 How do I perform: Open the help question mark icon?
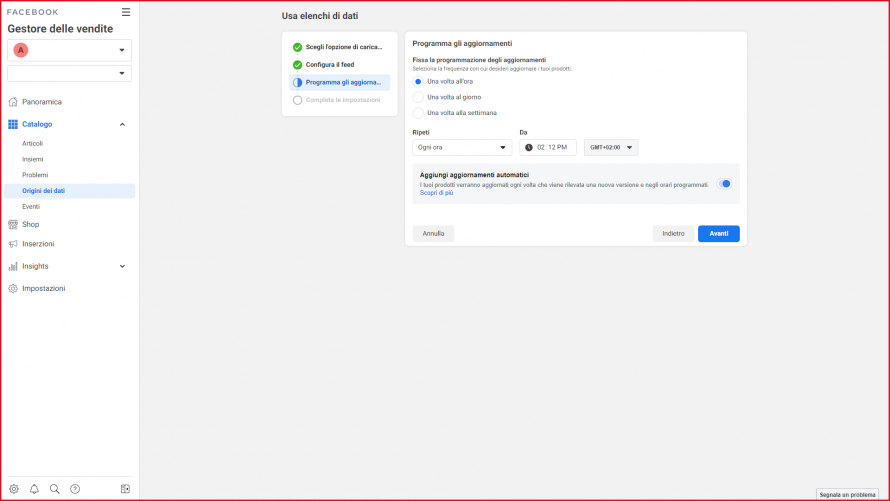[75, 489]
